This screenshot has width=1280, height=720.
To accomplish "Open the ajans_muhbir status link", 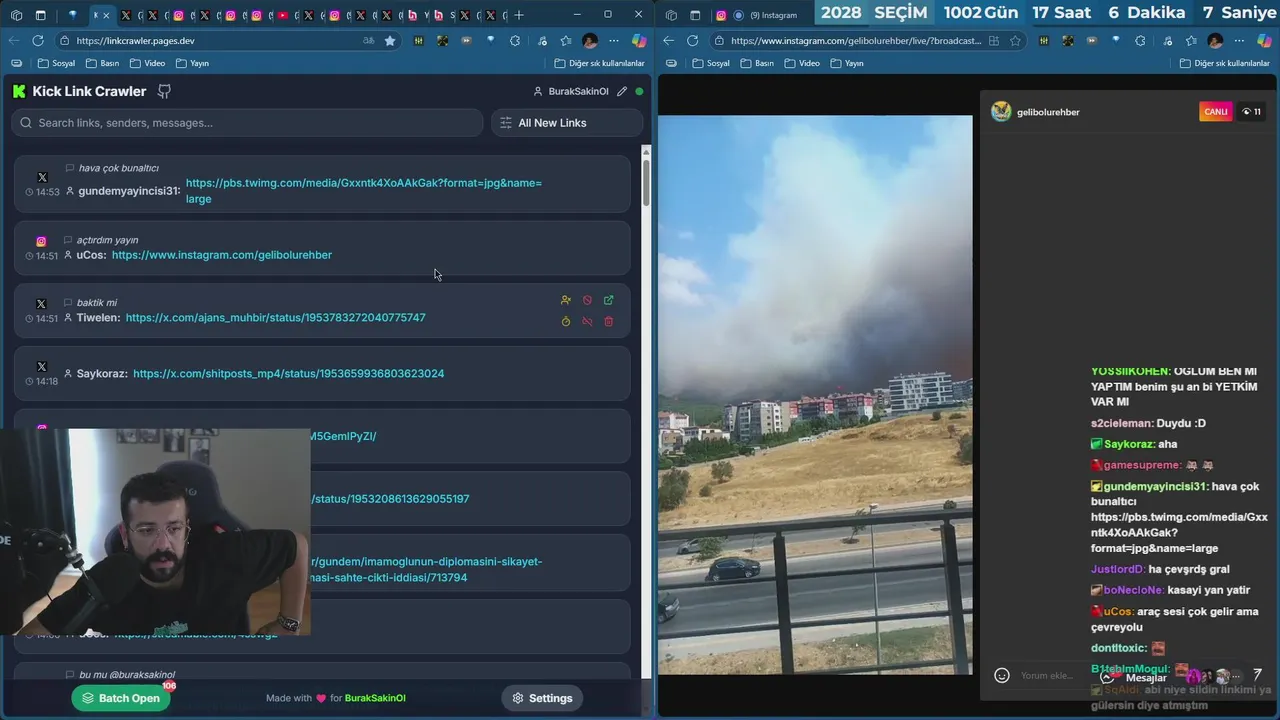I will click(x=276, y=317).
